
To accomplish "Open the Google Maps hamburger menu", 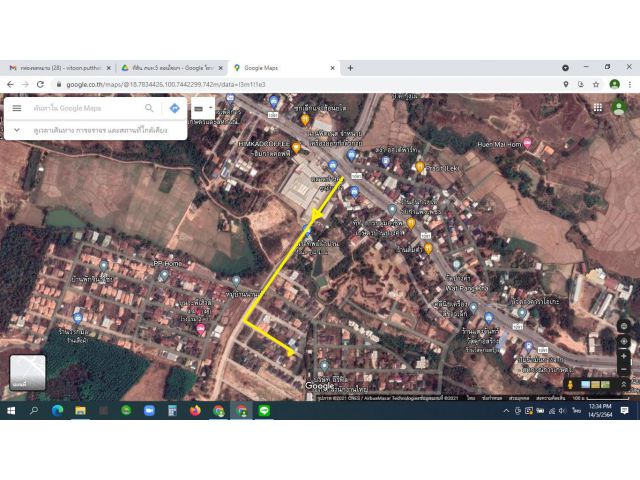I will (17, 108).
